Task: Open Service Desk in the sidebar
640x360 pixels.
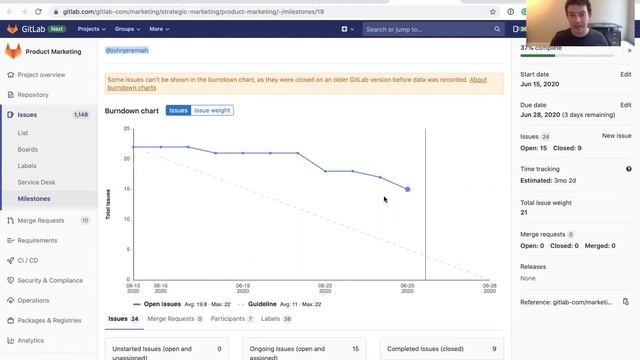Action: pos(36,182)
